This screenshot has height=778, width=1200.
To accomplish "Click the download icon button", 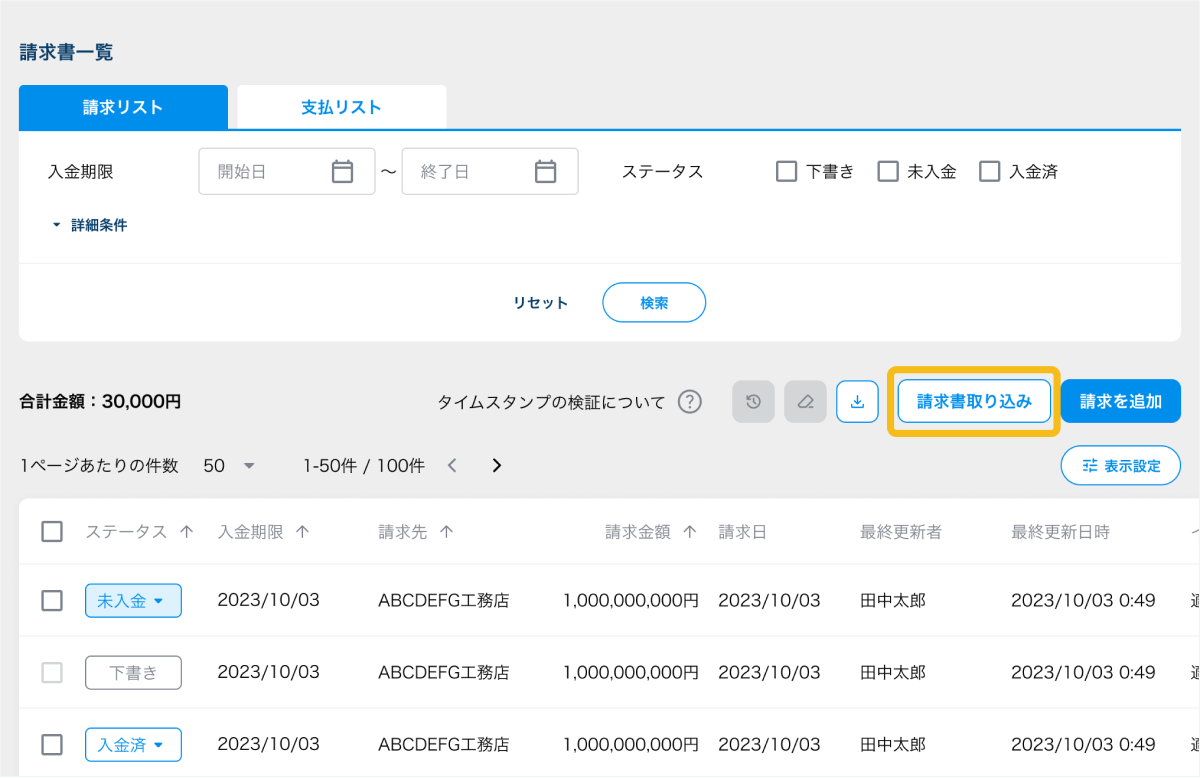I will tap(857, 402).
